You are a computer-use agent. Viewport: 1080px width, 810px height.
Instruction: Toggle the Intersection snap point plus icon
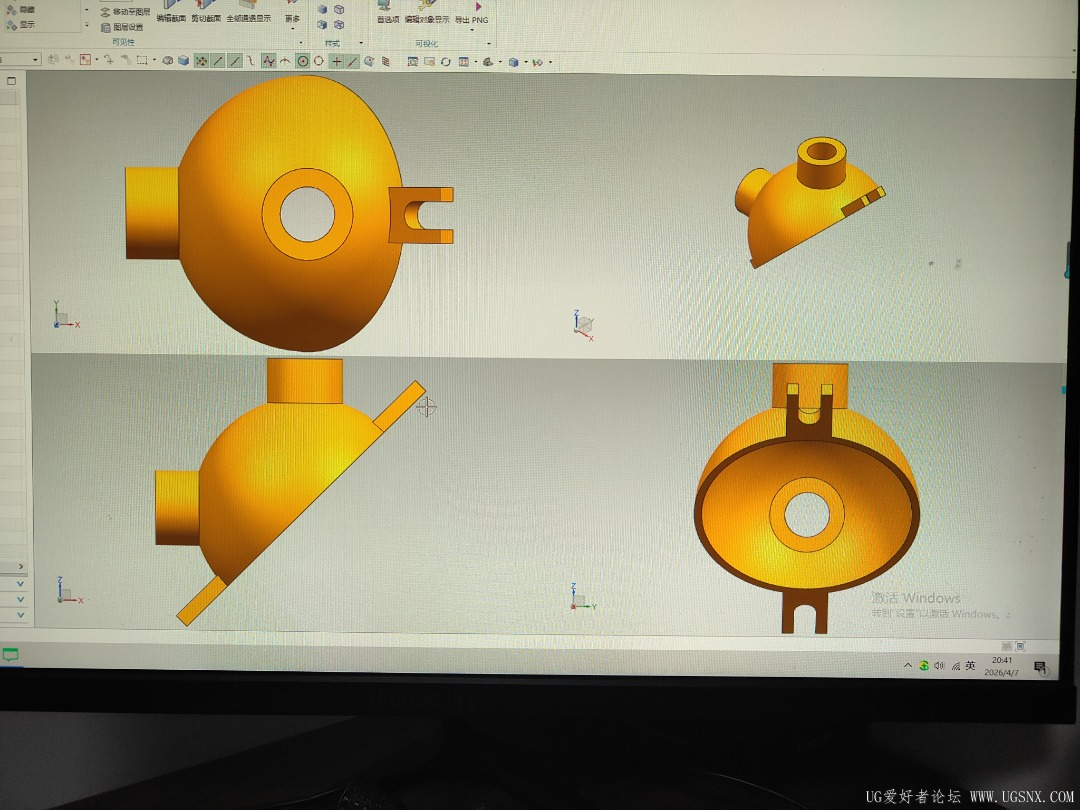[336, 61]
